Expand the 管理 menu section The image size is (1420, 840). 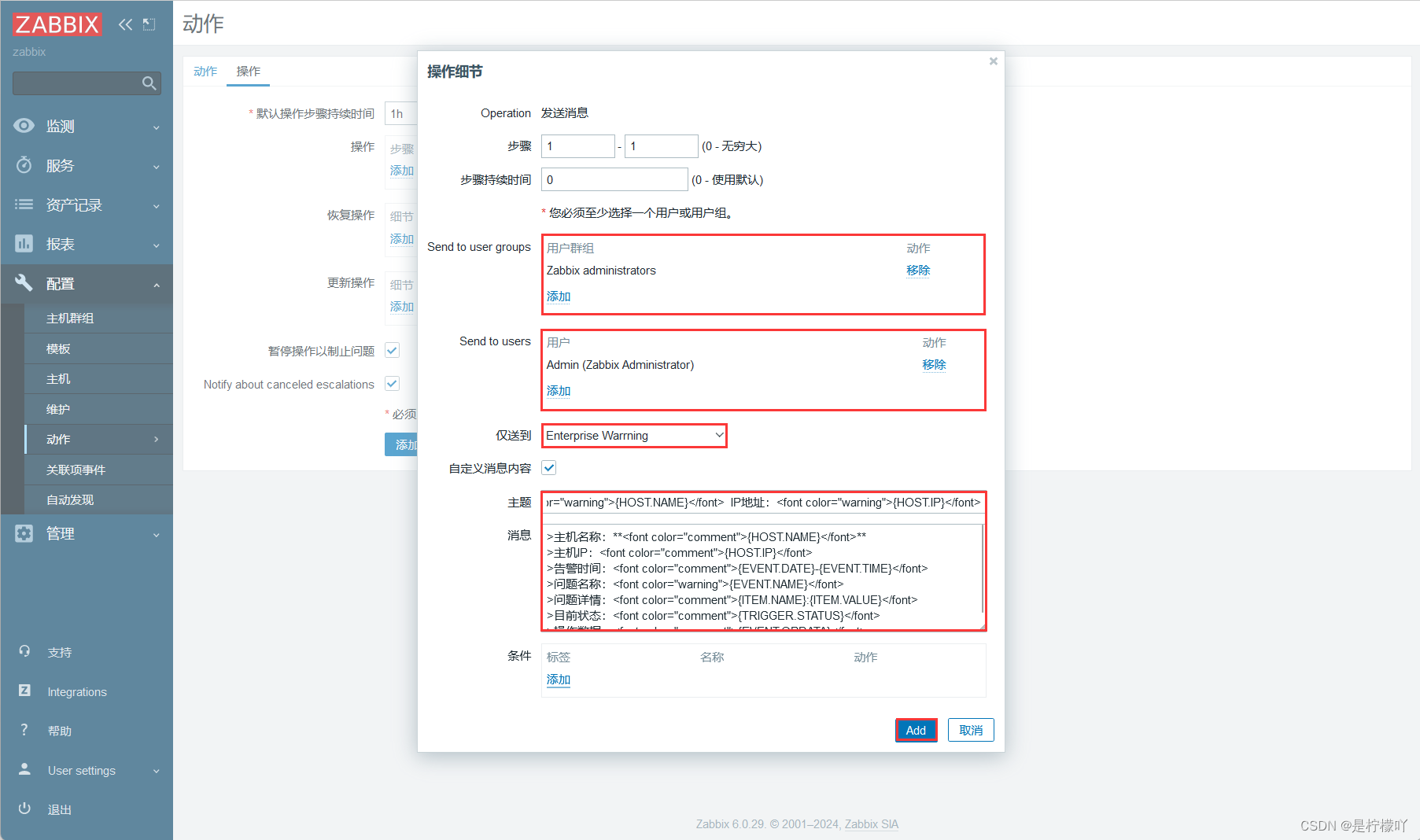click(157, 535)
